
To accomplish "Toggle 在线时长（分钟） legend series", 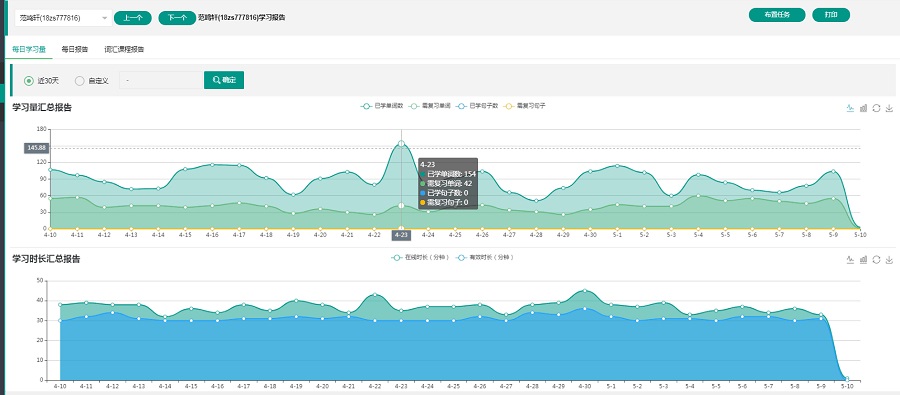I will click(x=420, y=258).
